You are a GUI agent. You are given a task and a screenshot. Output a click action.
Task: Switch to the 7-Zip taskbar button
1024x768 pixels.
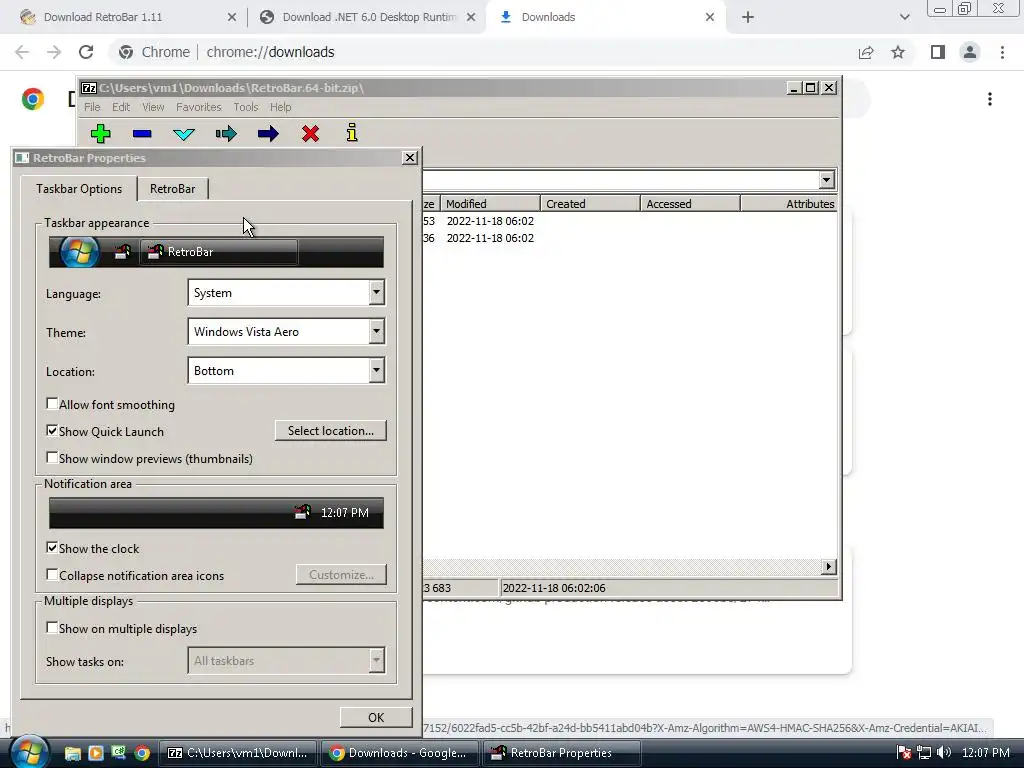[238, 753]
